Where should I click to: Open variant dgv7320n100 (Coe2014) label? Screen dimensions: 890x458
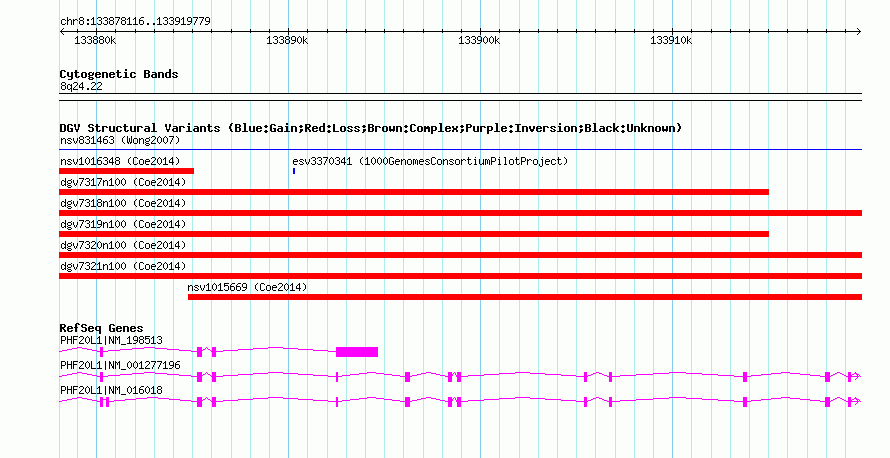(x=123, y=245)
